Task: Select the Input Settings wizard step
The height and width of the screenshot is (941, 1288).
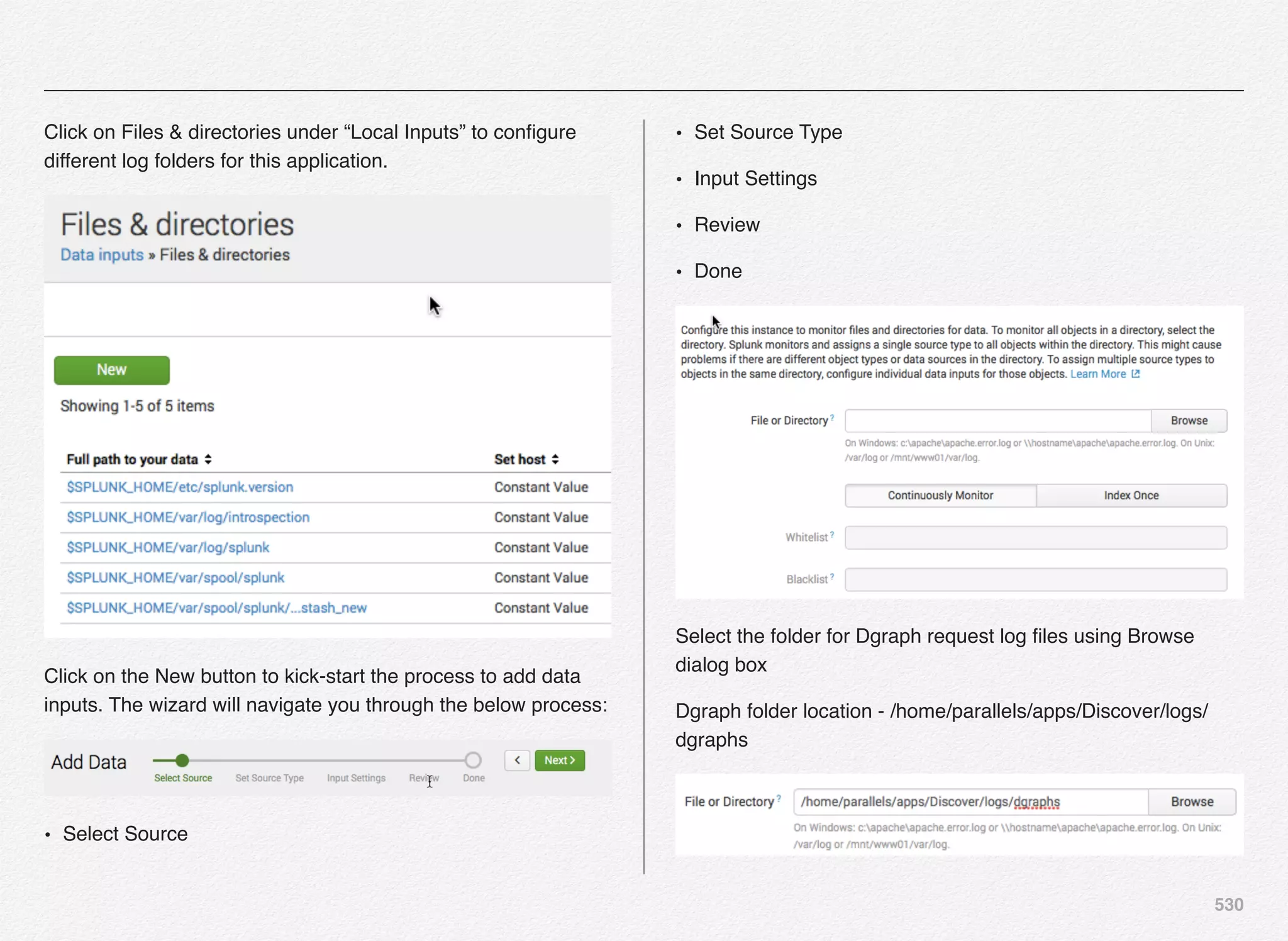Action: (356, 778)
